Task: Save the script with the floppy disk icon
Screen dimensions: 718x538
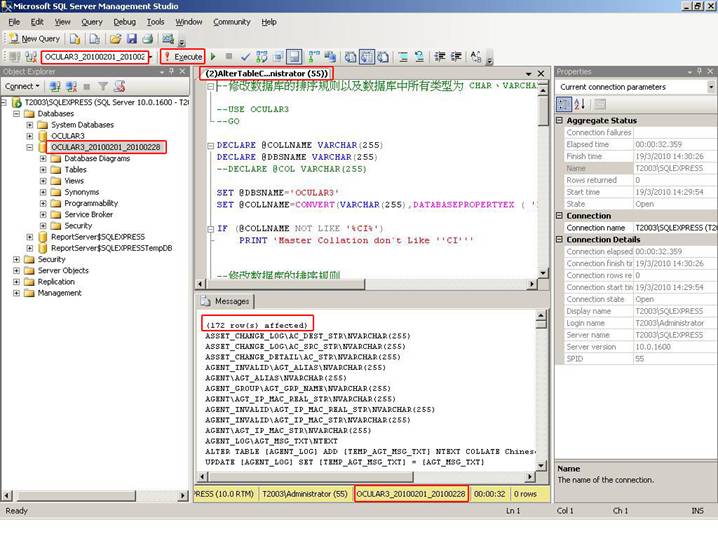Action: coord(132,39)
